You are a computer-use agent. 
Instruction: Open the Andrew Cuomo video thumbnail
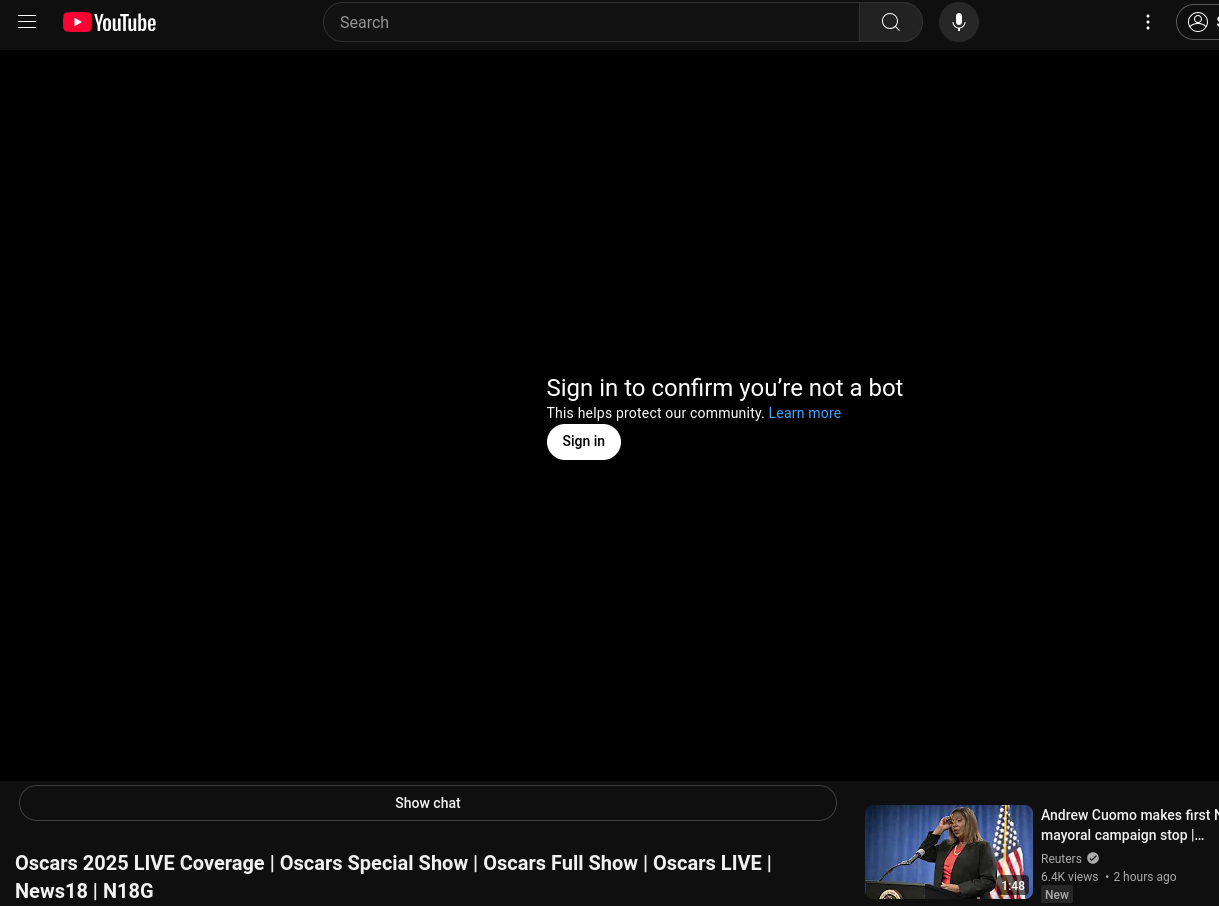click(949, 852)
